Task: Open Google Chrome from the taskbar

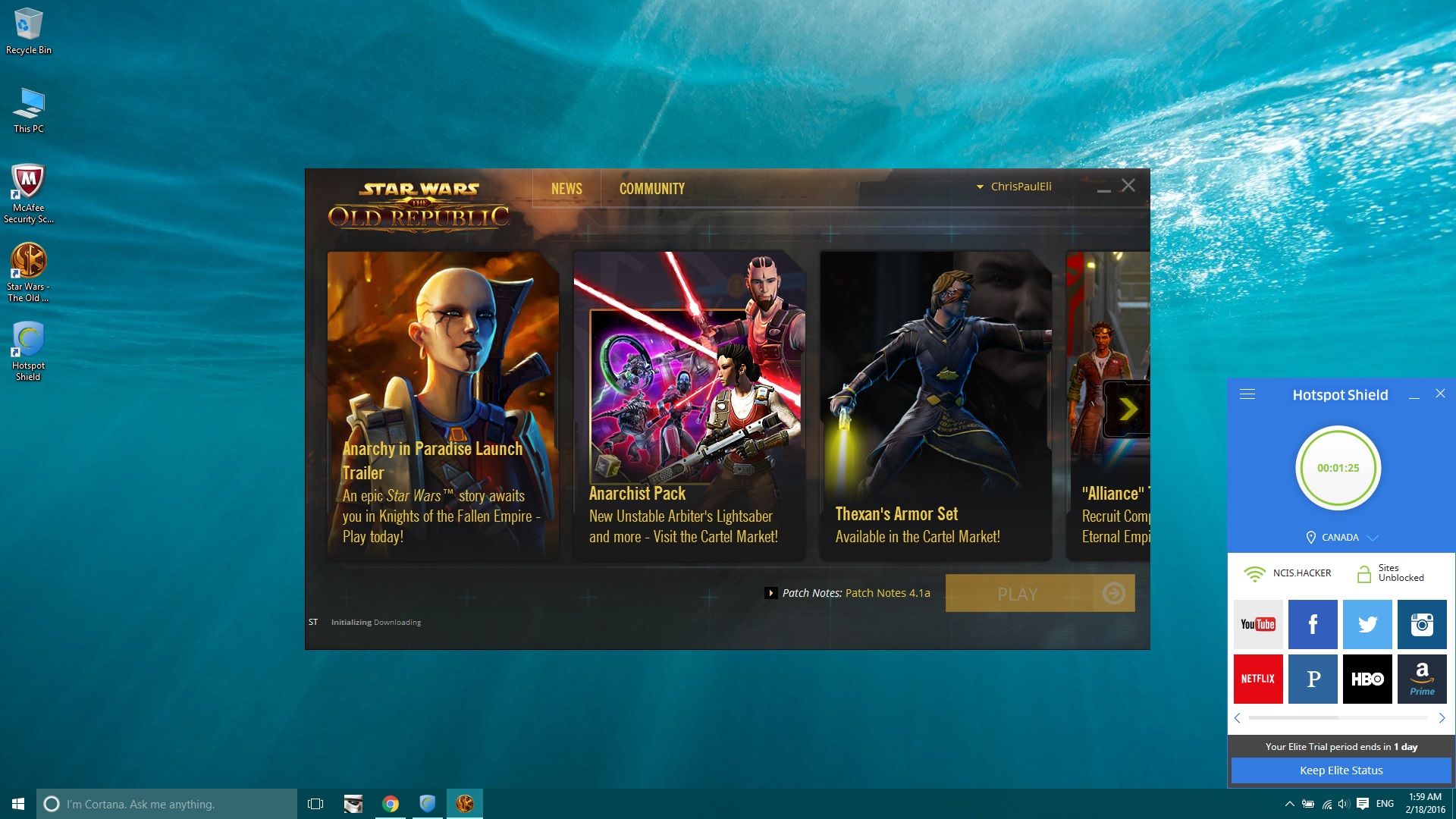Action: pyautogui.click(x=391, y=804)
